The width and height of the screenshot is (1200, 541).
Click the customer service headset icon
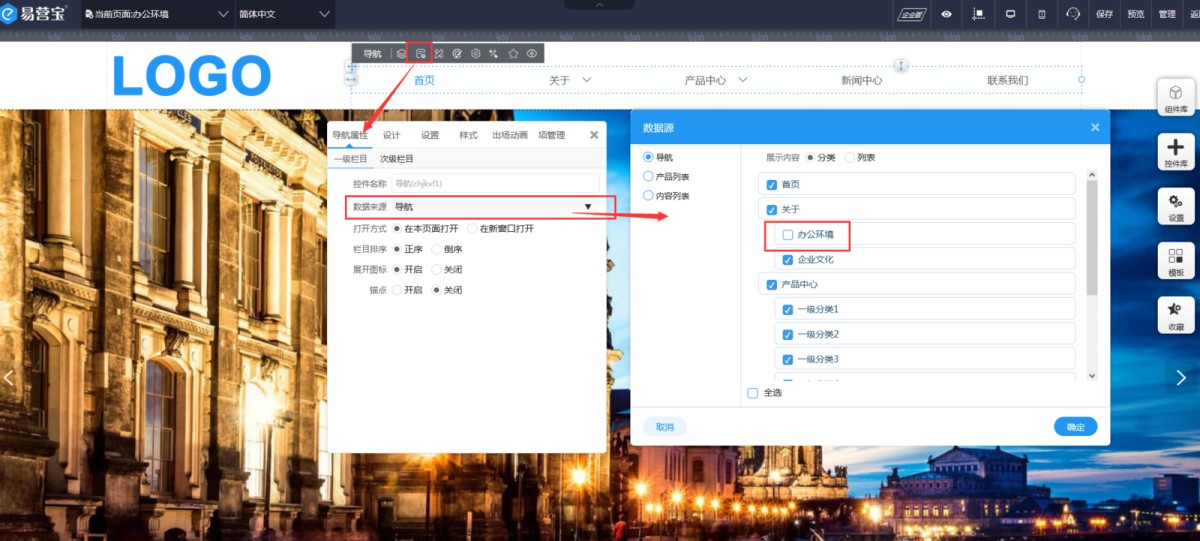pyautogui.click(x=1073, y=14)
